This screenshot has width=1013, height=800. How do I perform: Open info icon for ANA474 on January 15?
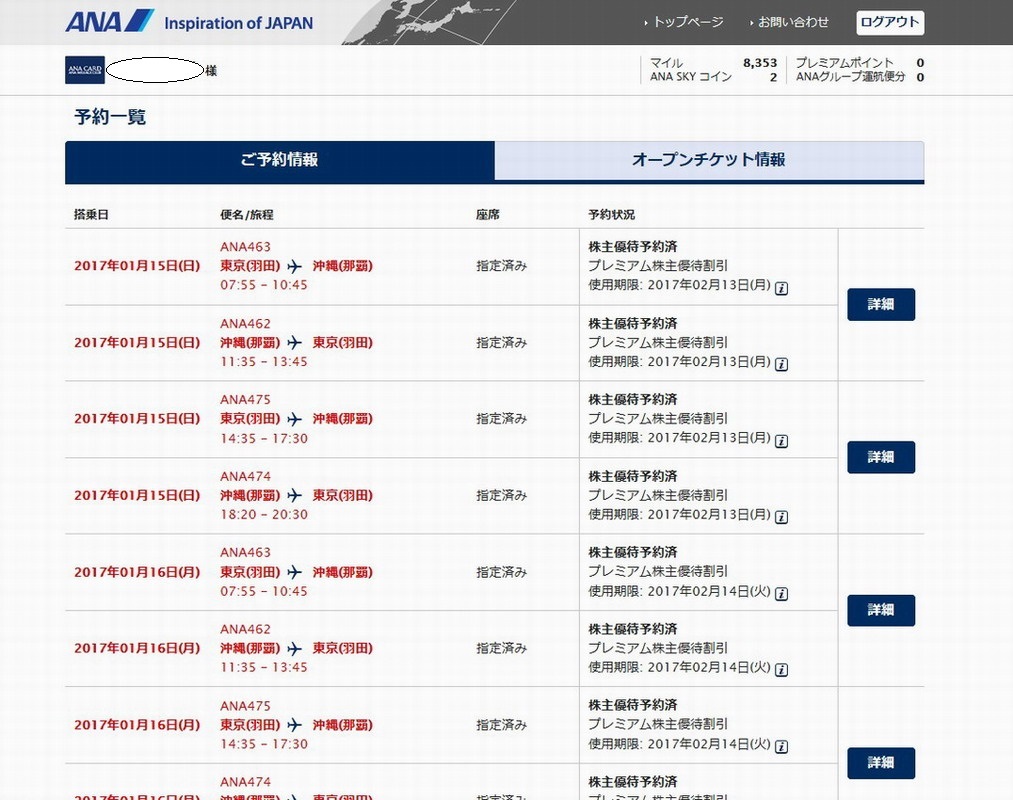tap(781, 517)
